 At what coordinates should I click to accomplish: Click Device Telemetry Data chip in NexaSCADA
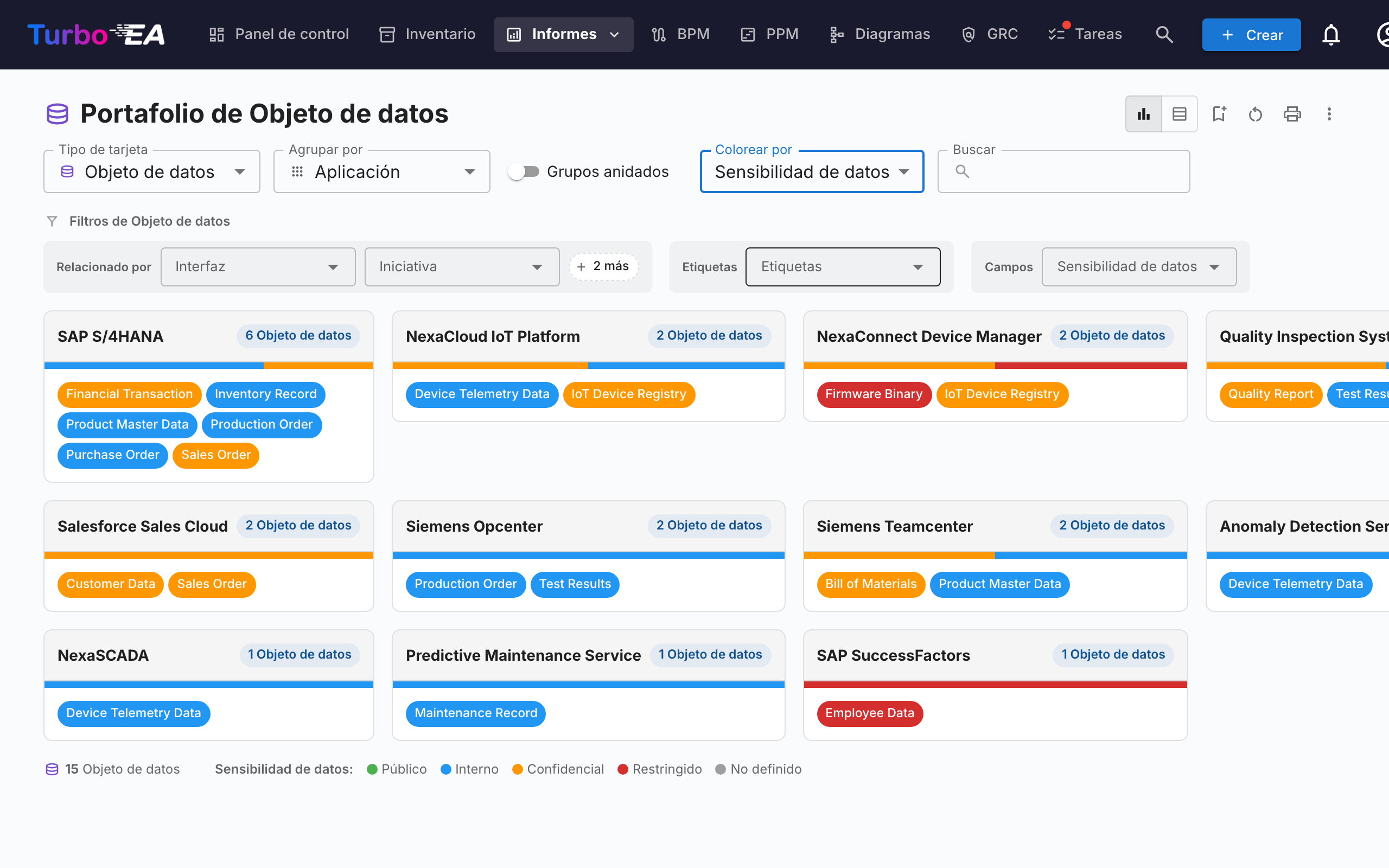[133, 713]
